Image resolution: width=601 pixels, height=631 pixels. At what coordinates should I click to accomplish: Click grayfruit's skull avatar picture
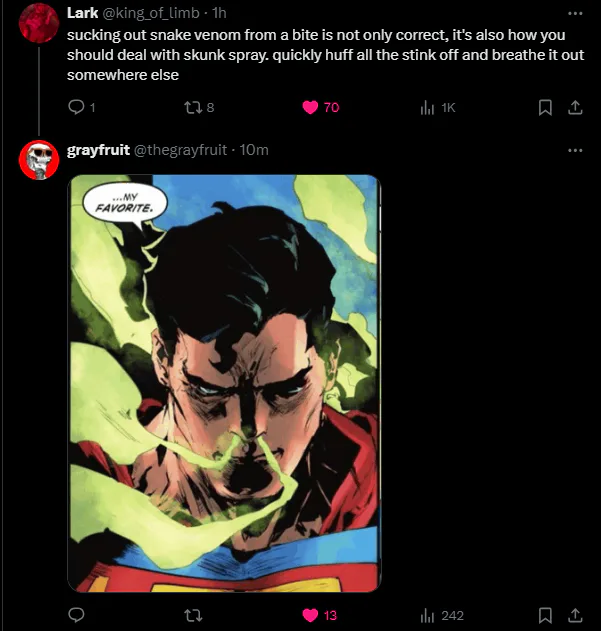point(38,160)
